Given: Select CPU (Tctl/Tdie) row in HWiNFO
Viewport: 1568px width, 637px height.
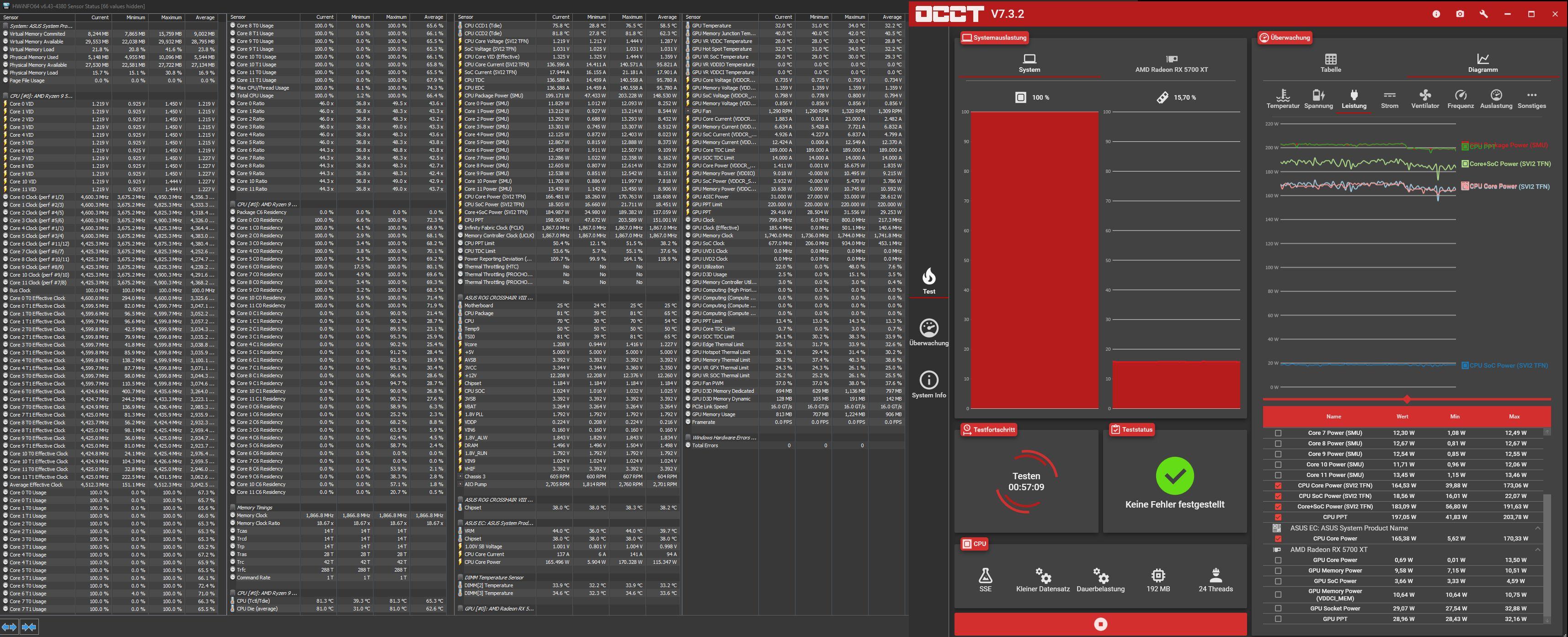Looking at the screenshot, I should click(338, 600).
